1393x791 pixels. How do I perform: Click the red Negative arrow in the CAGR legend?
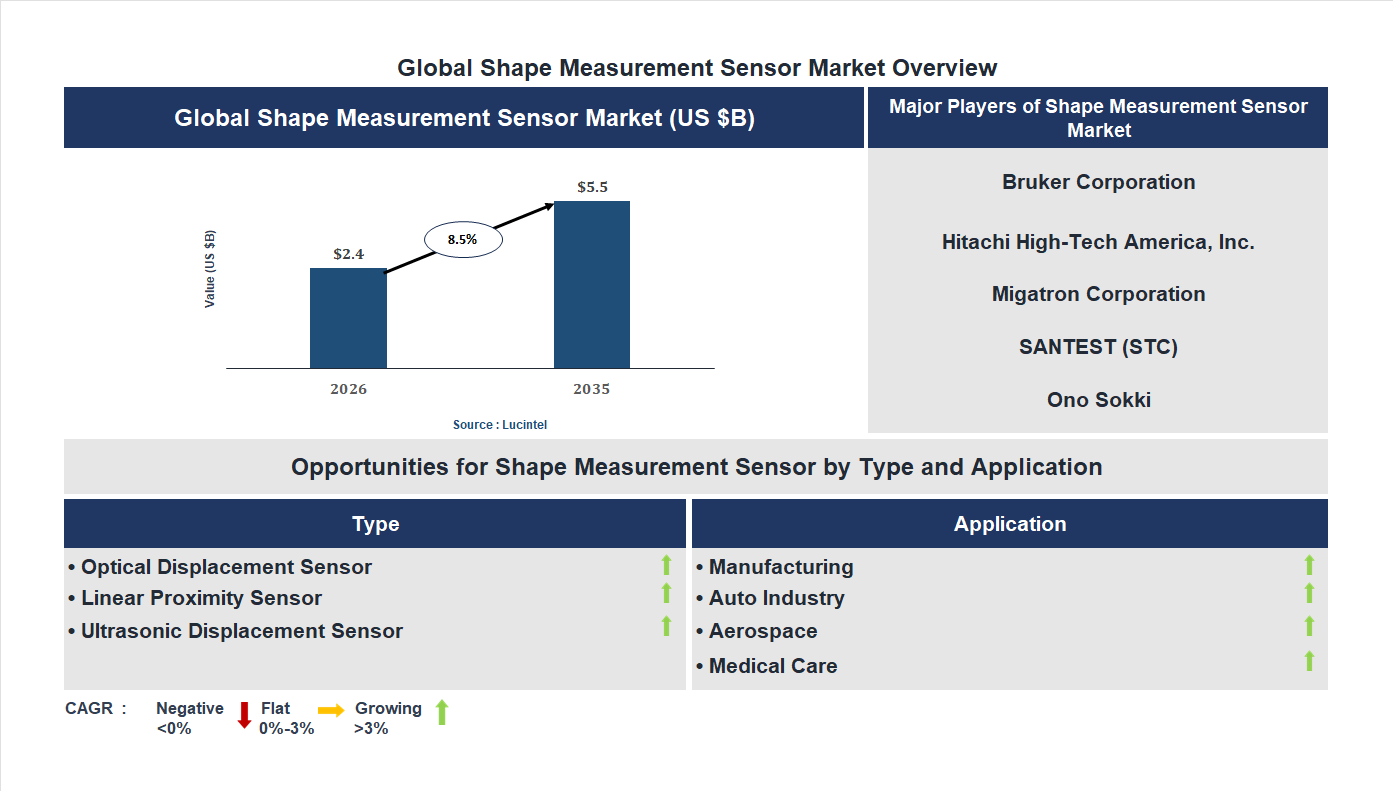point(243,714)
